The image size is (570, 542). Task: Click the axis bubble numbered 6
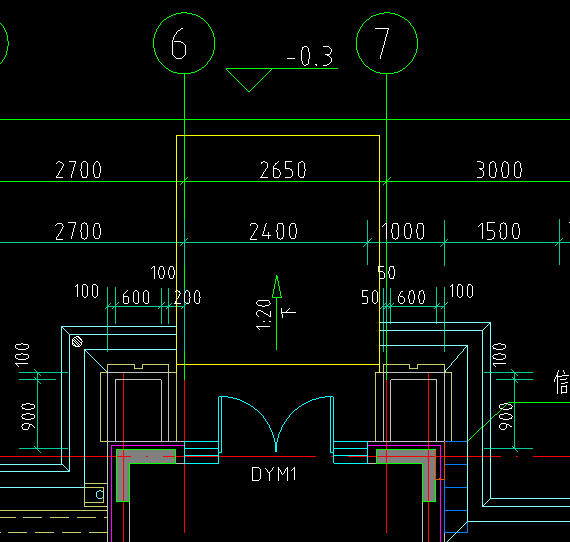tap(184, 43)
